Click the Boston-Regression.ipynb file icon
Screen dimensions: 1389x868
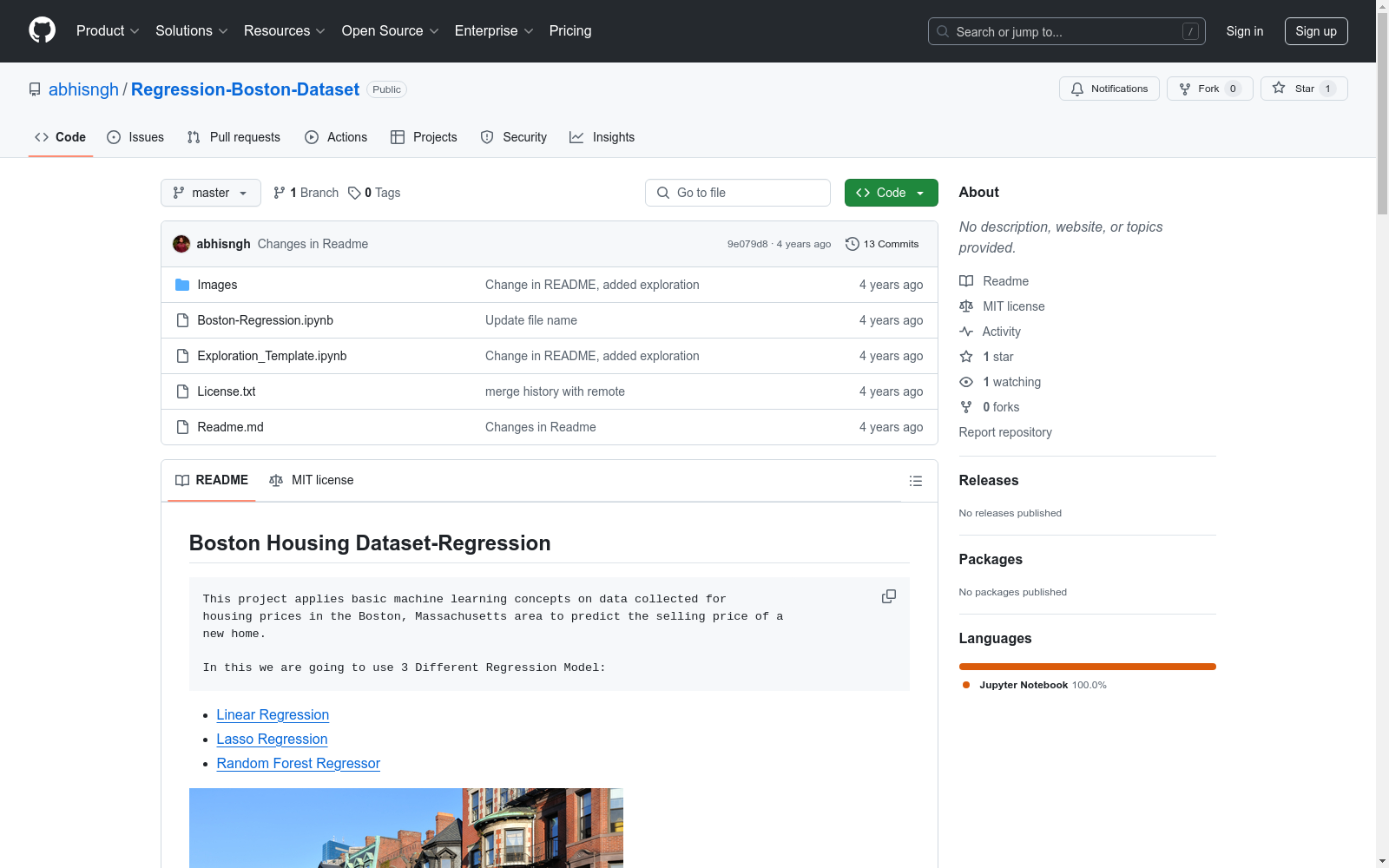182,320
